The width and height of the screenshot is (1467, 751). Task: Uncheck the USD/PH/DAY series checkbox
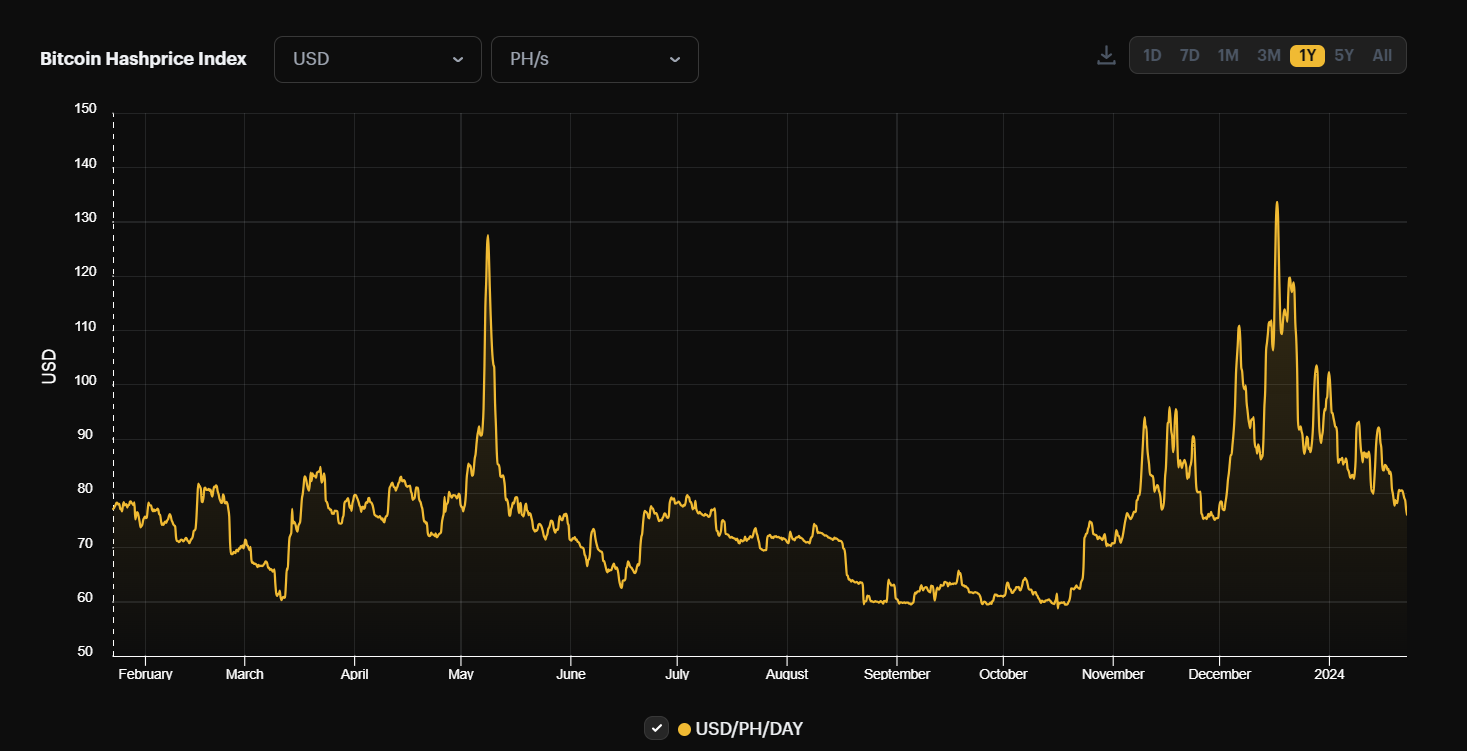pos(656,728)
